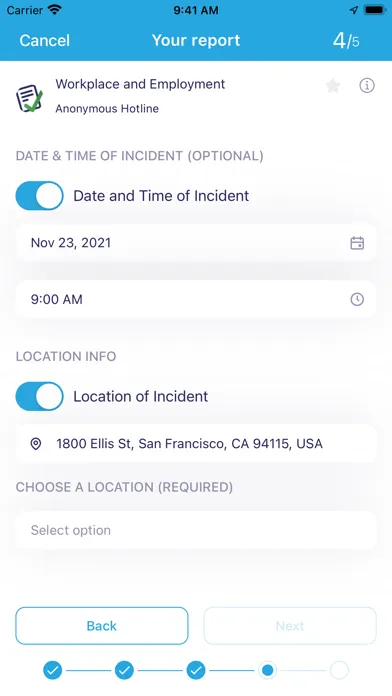Disable Date and Time of Incident toggle
Image resolution: width=392 pixels, height=696 pixels.
(40, 195)
